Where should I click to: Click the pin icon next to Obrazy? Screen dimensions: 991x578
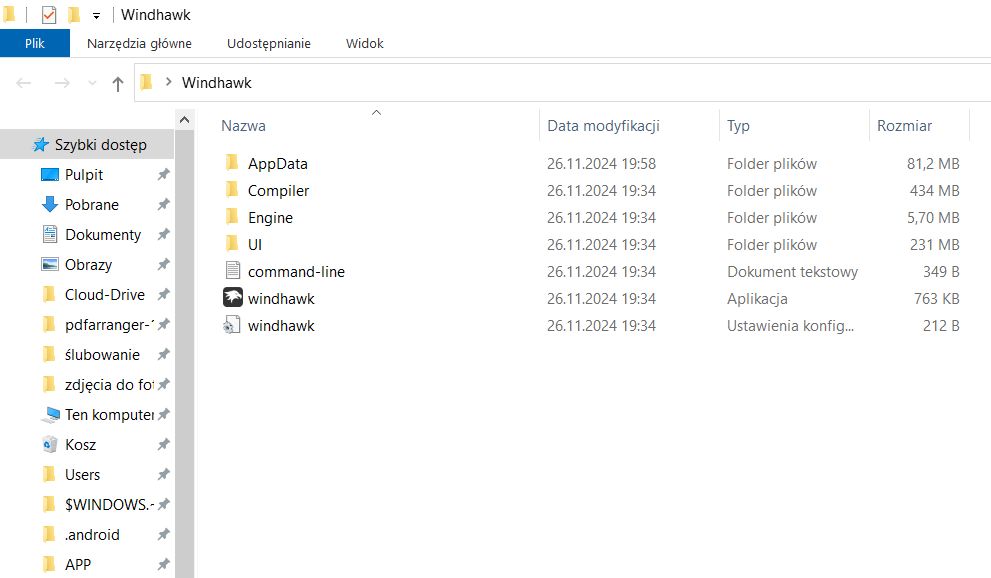tap(164, 264)
